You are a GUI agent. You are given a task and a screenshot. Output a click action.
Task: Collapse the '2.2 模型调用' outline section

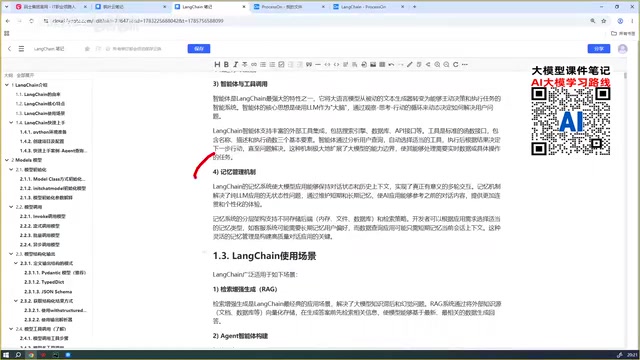coord(11,207)
